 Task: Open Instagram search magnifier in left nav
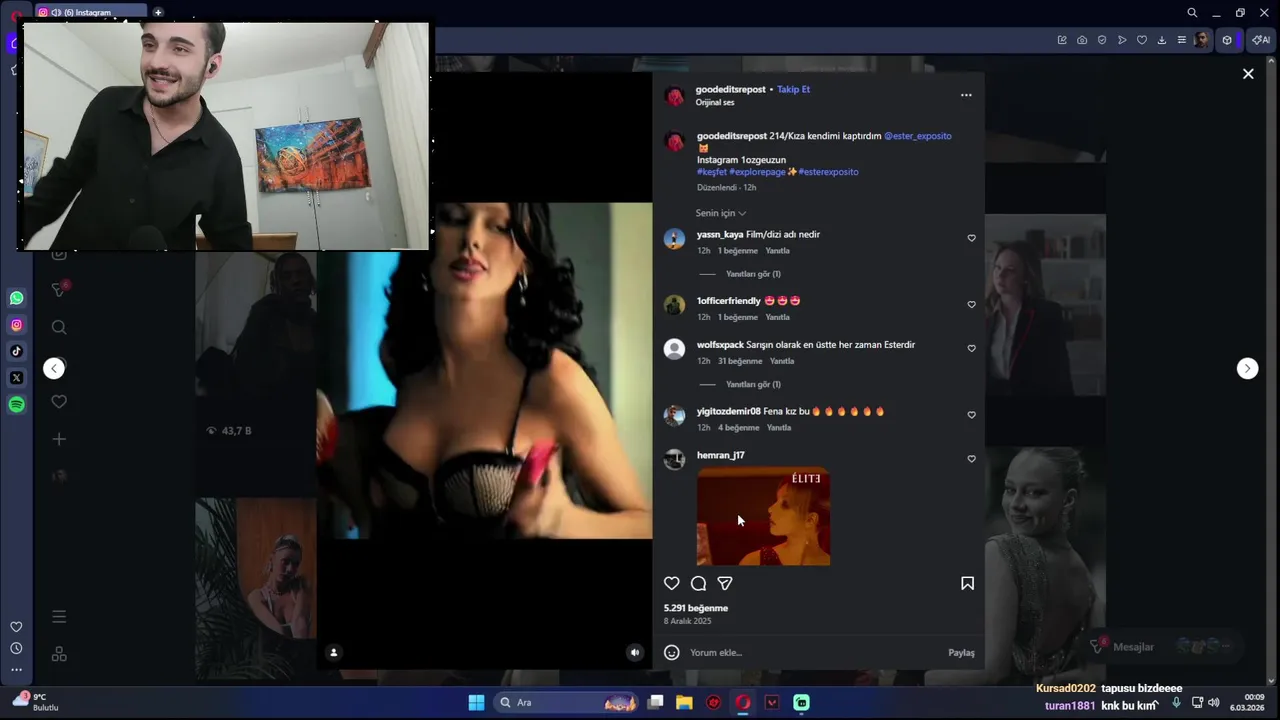59,327
